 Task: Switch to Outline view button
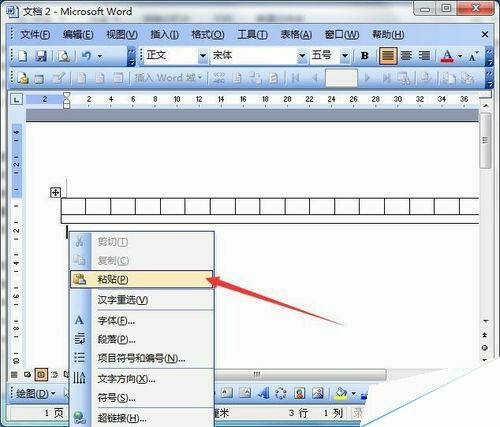[55, 375]
